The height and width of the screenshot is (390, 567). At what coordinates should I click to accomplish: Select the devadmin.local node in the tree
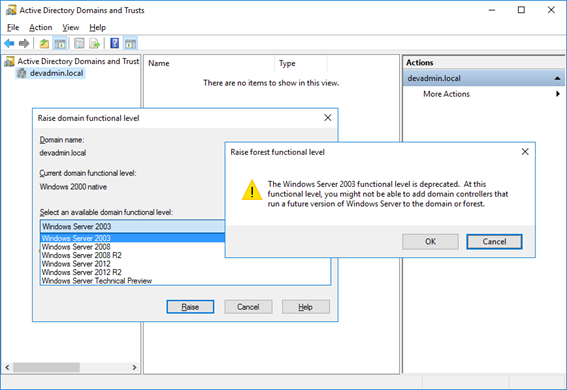point(56,73)
